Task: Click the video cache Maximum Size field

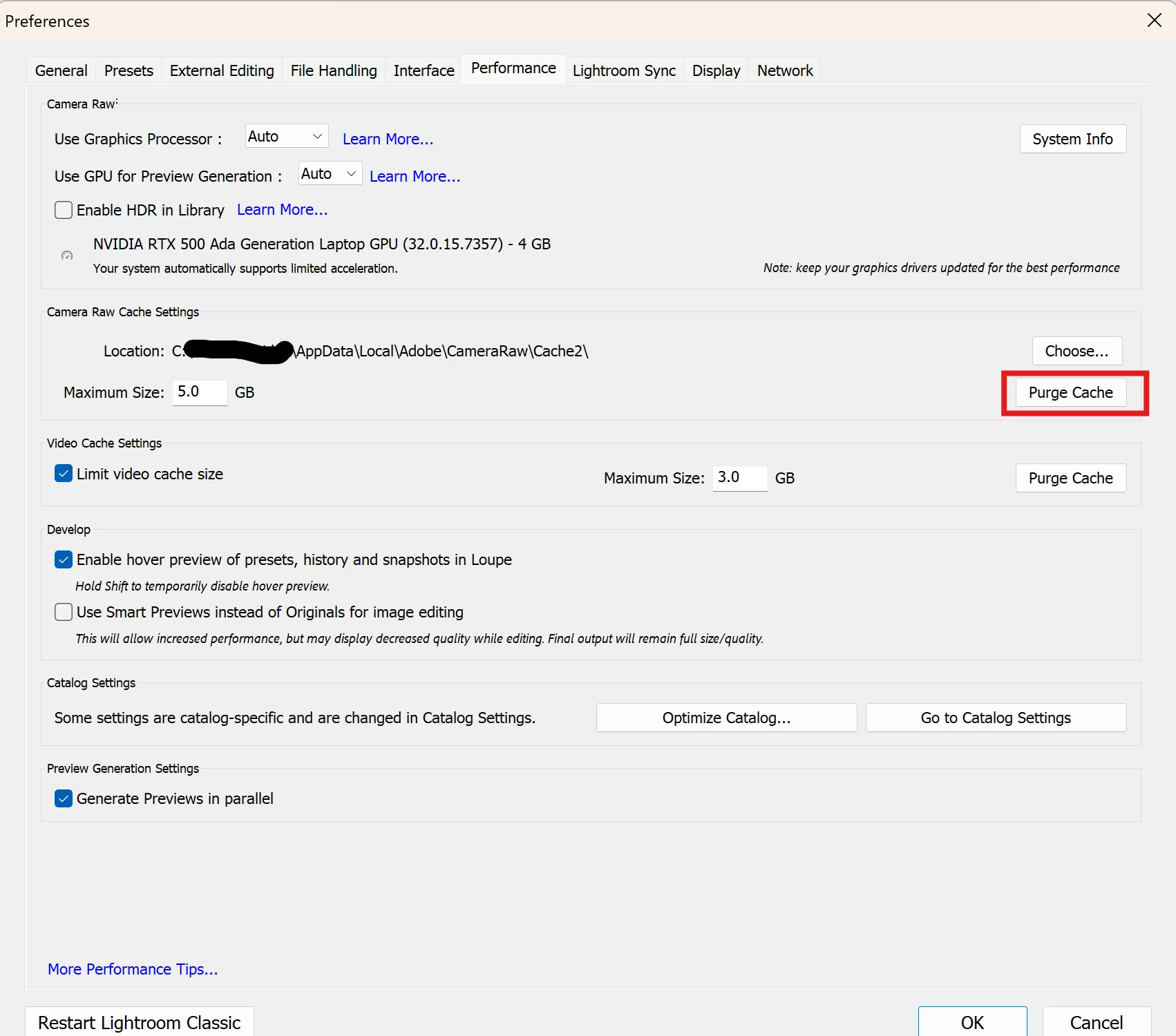Action: [x=740, y=478]
